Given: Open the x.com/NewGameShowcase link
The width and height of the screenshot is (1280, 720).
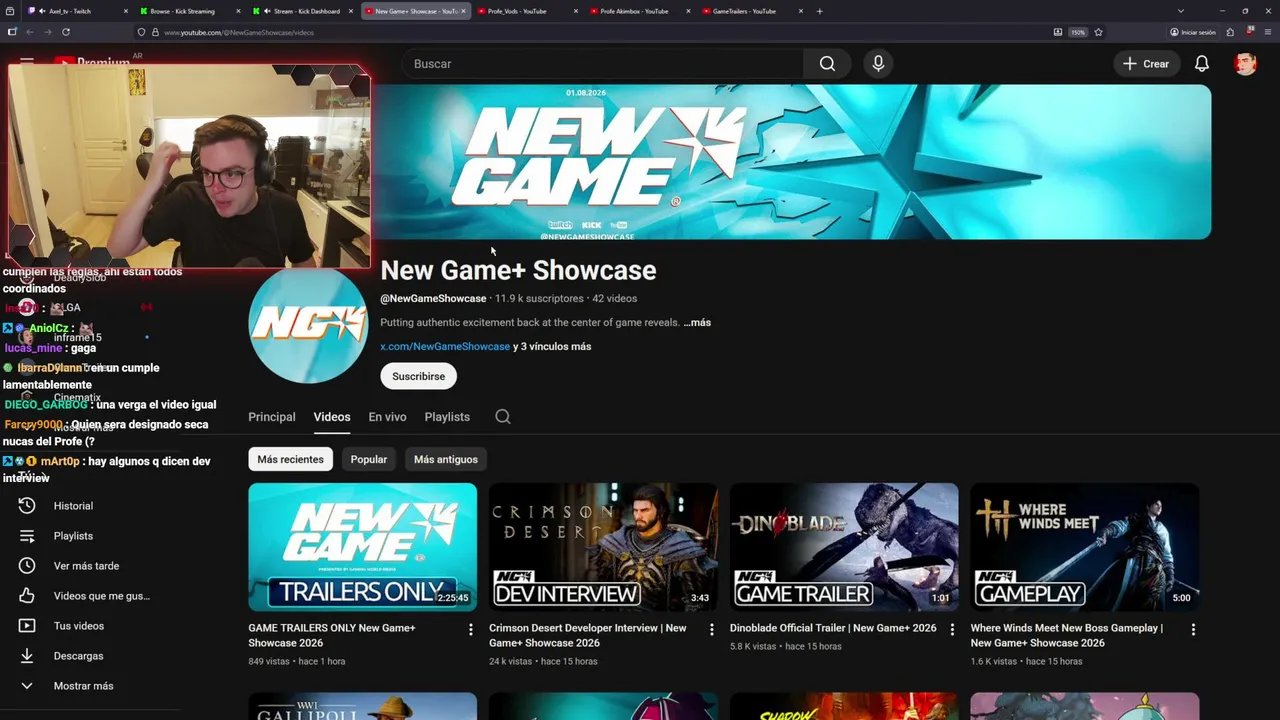Looking at the screenshot, I should coord(445,346).
